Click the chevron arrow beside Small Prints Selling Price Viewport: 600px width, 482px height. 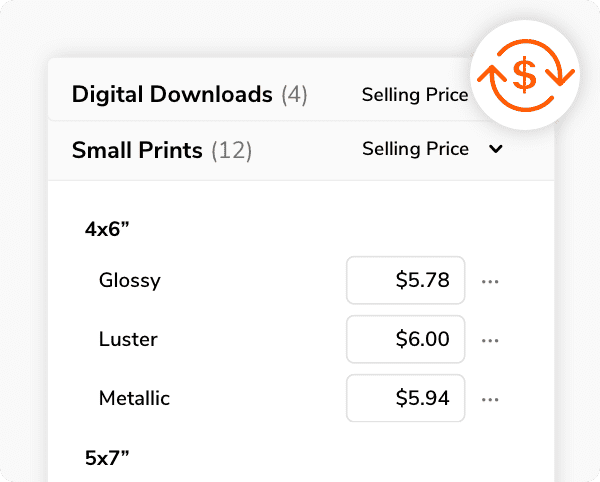[x=496, y=149]
